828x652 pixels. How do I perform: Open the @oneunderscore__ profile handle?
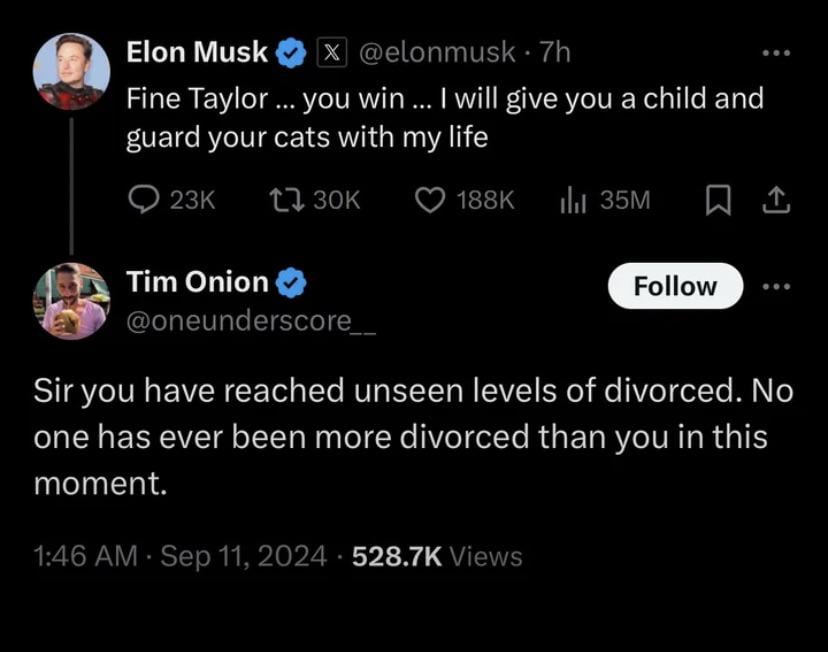[252, 319]
